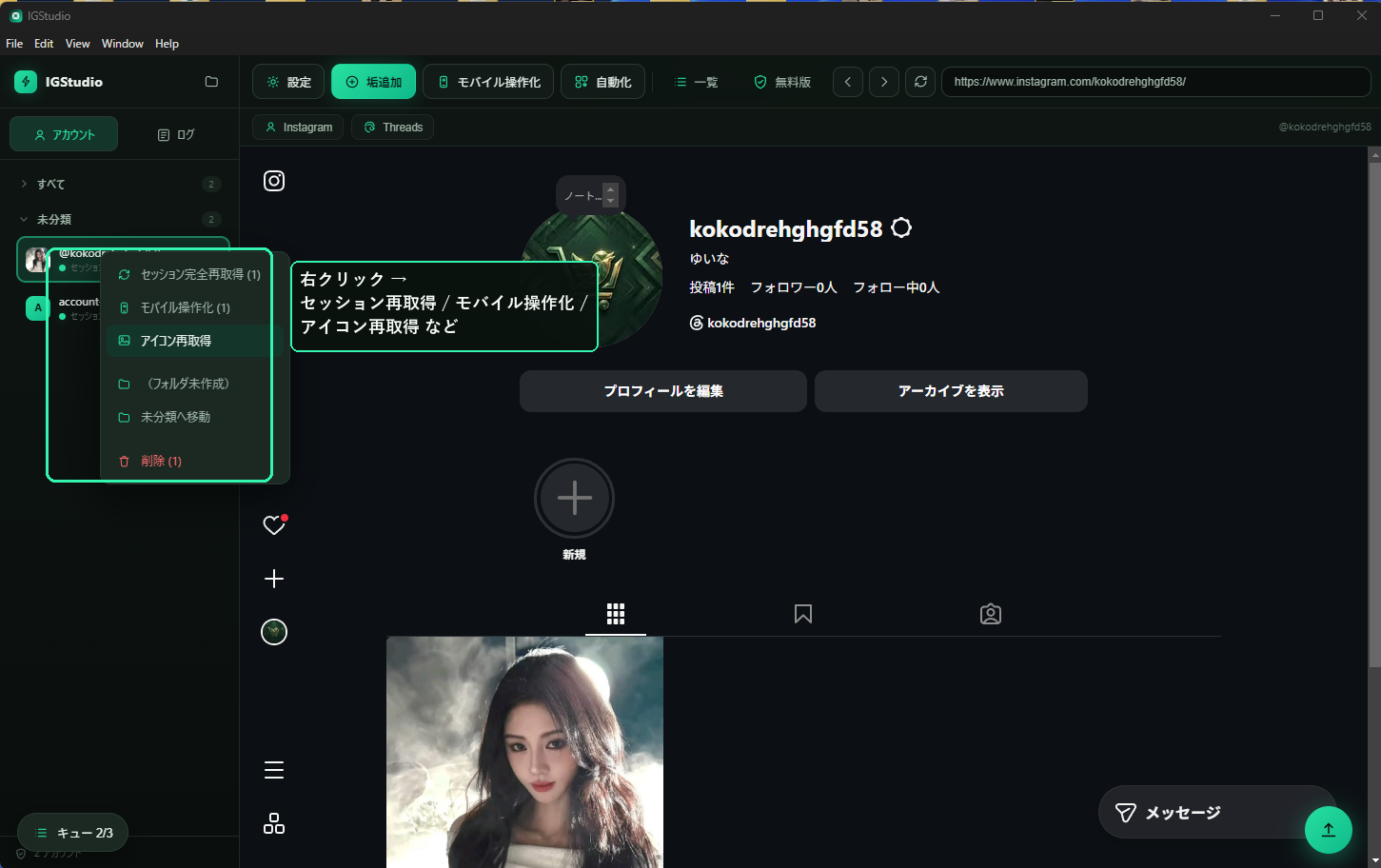
Task: Click the @kokodrehghgfd58 label at top right
Action: coord(1325,128)
